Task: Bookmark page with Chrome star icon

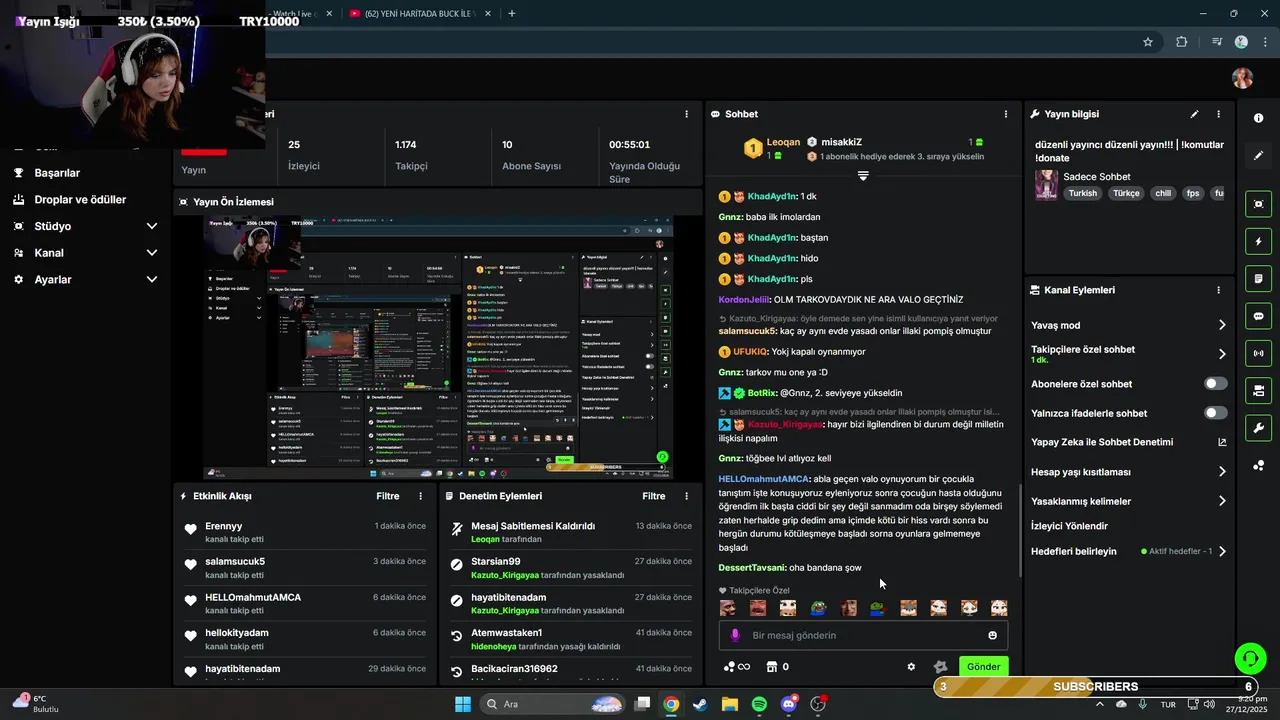Action: (1148, 42)
